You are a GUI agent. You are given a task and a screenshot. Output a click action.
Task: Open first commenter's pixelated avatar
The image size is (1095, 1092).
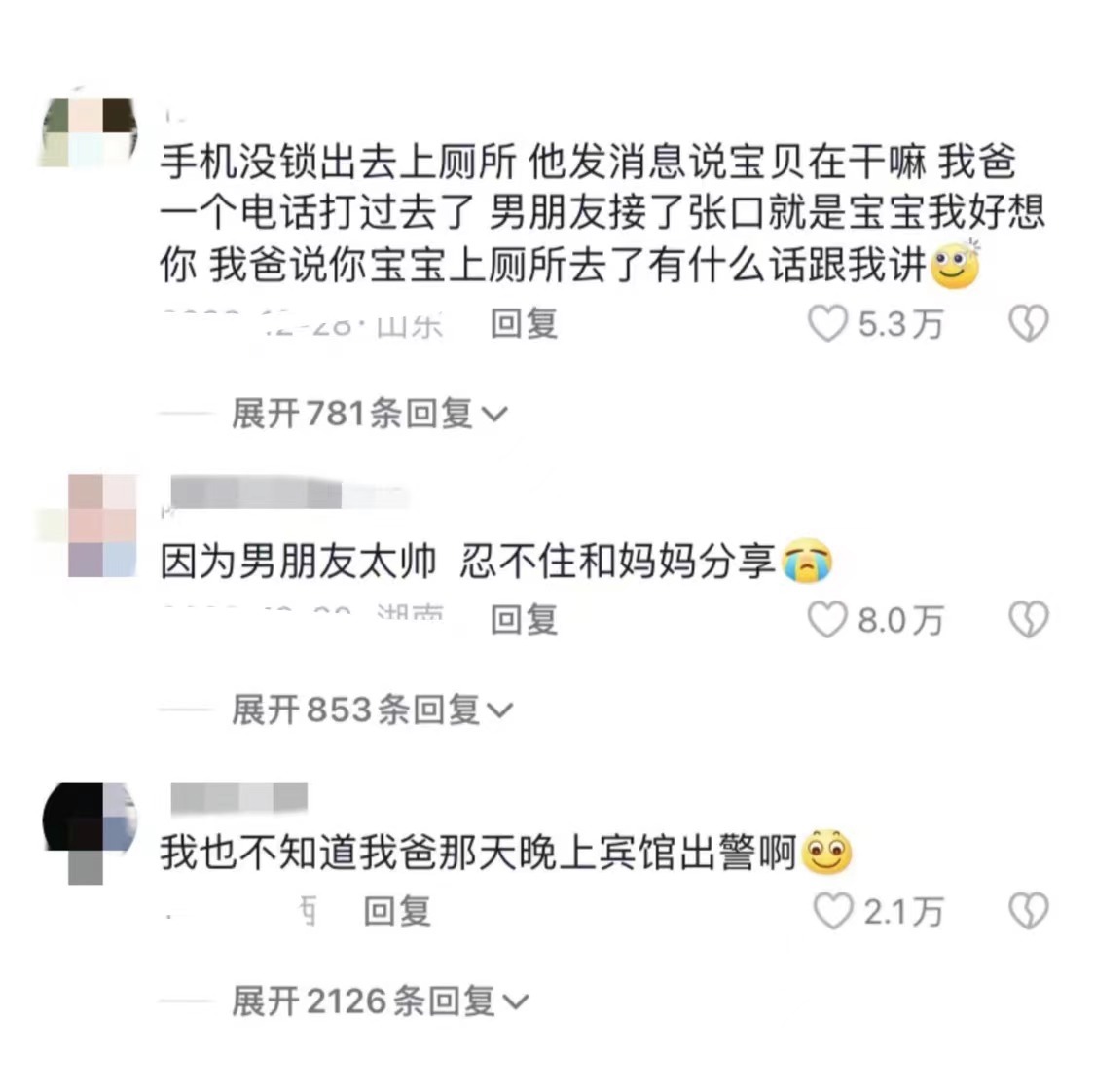tap(88, 132)
